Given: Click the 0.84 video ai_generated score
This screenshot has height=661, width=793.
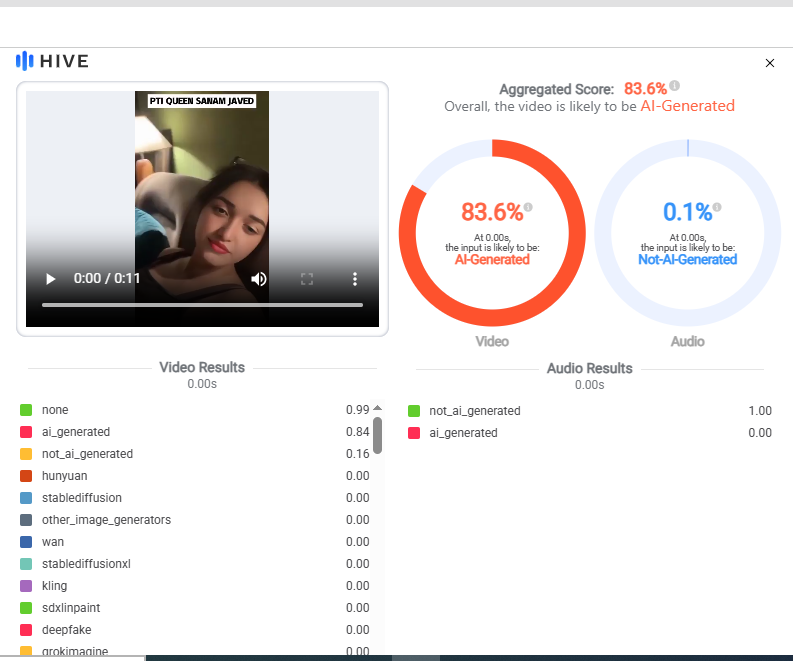Looking at the screenshot, I should tap(358, 432).
